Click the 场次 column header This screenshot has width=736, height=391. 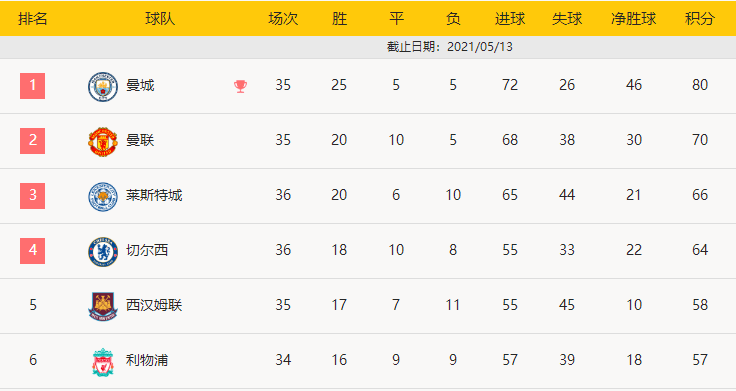(283, 19)
